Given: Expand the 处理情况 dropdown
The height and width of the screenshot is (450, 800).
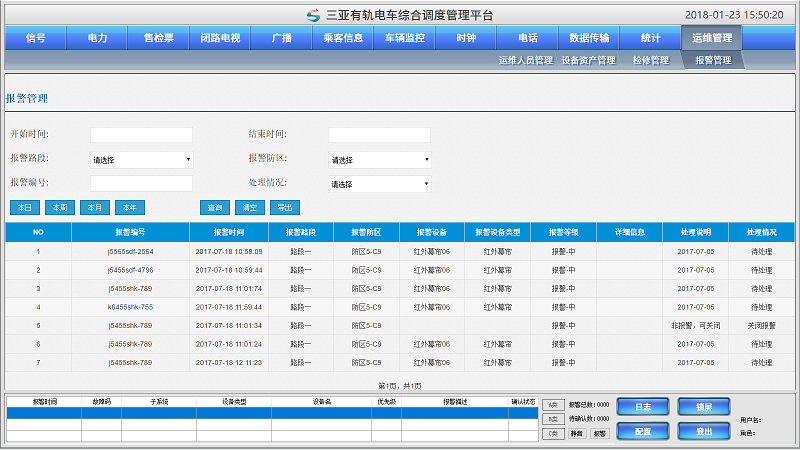Looking at the screenshot, I should [380, 184].
